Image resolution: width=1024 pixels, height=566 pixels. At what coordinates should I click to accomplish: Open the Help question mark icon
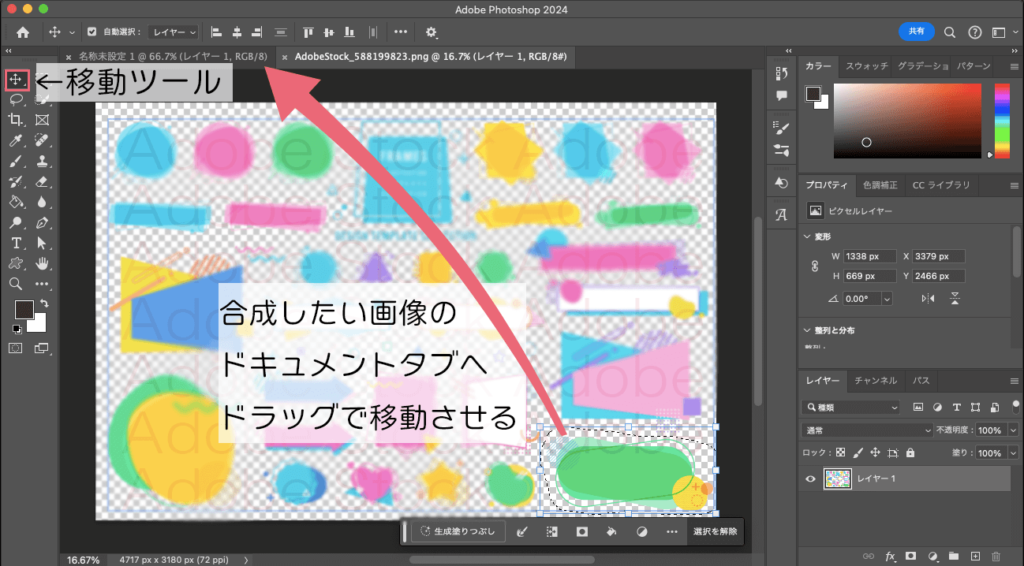(974, 32)
